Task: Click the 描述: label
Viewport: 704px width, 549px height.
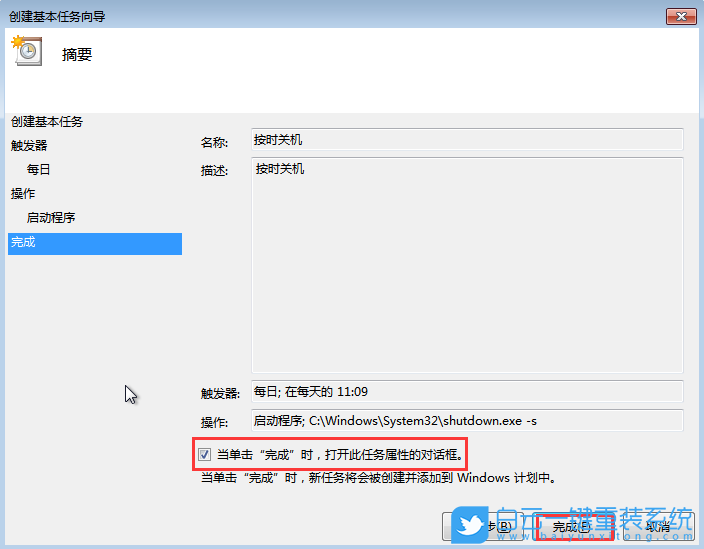Action: (x=214, y=171)
